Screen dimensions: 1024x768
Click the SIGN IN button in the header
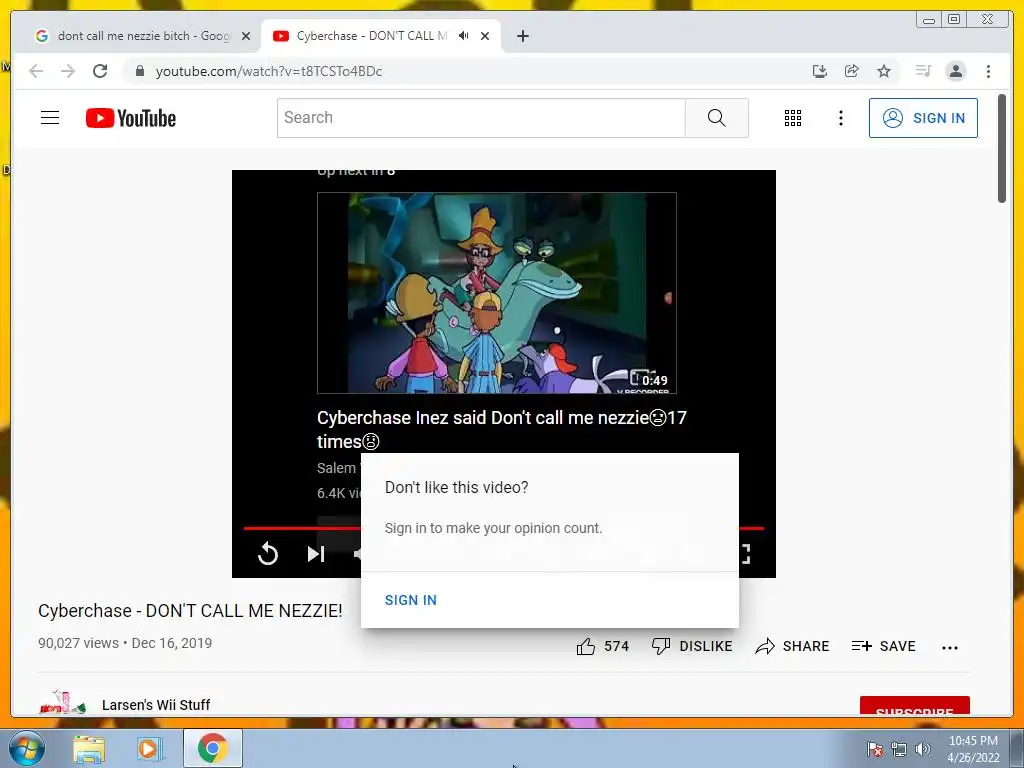tap(923, 118)
